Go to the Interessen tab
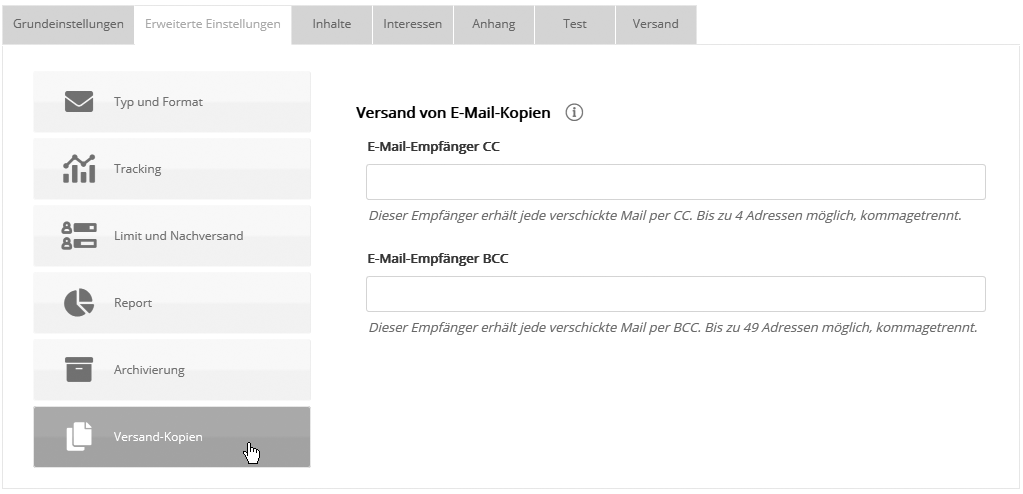The image size is (1023, 494). coord(412,24)
